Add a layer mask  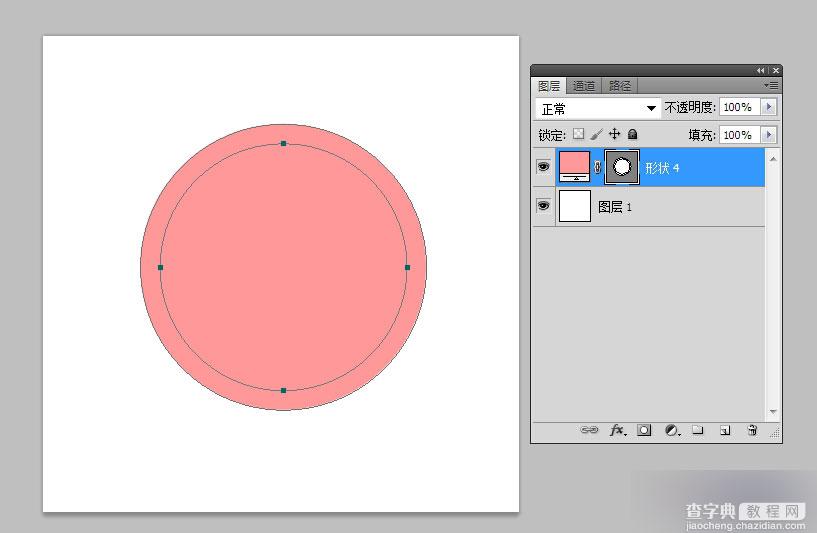point(645,430)
